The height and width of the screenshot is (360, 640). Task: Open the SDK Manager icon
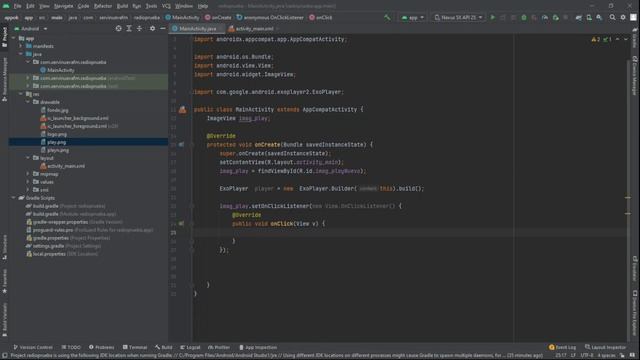(599, 18)
